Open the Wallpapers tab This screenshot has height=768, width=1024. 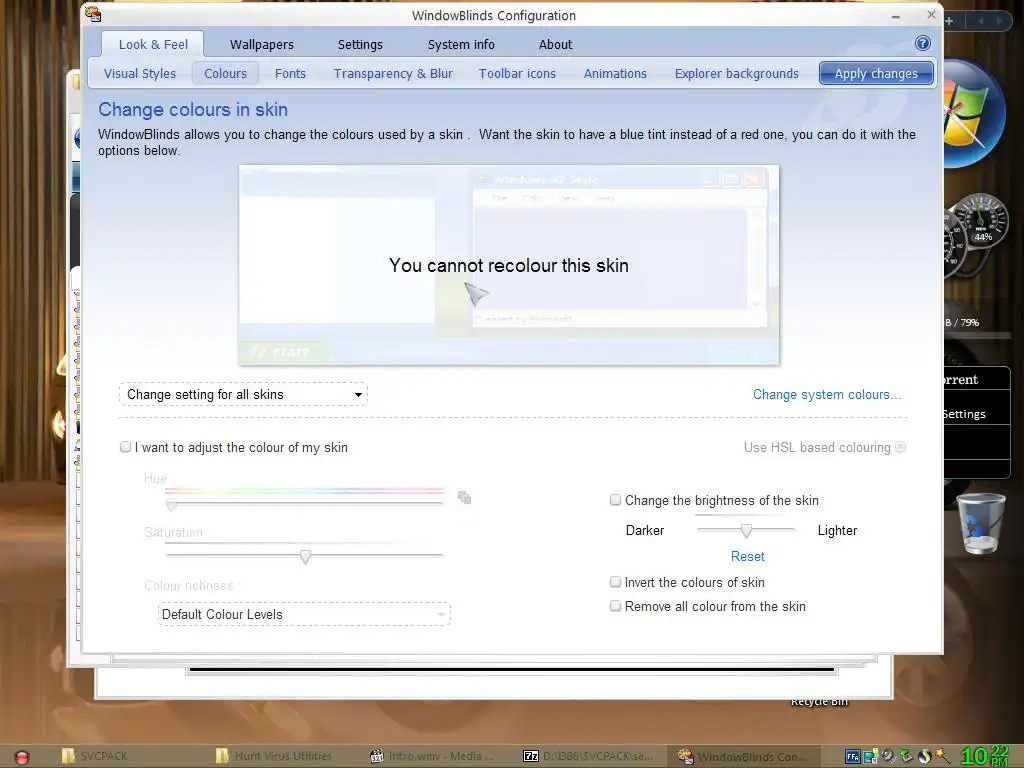tap(262, 44)
